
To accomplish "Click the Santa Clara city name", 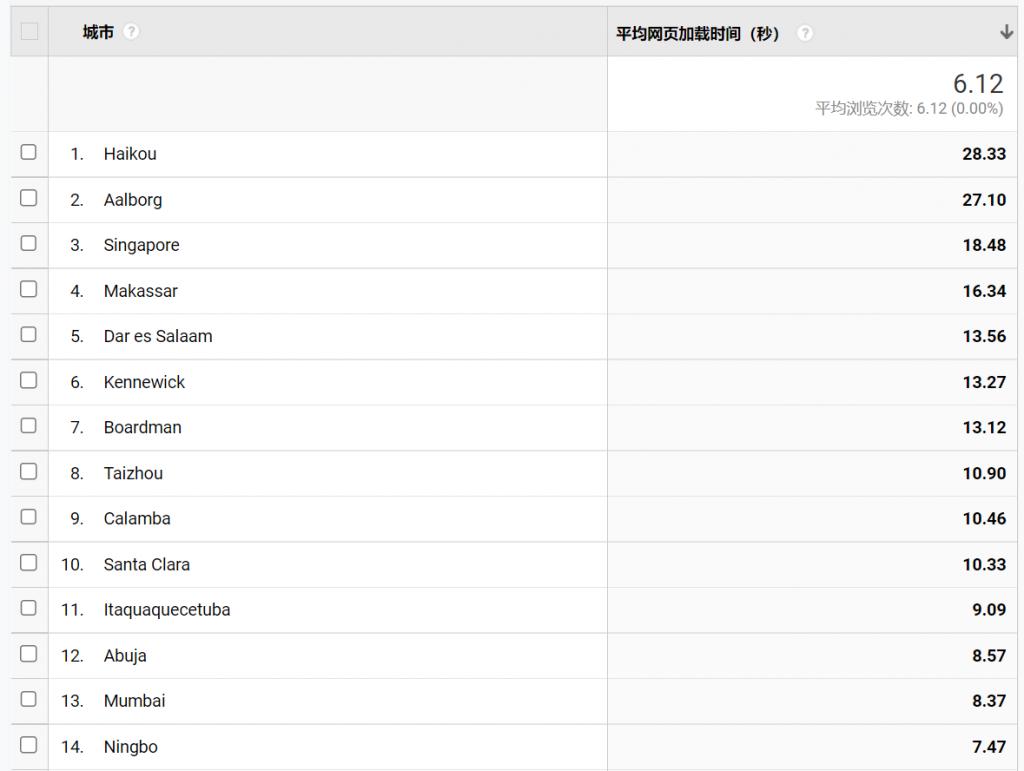I will pos(146,564).
